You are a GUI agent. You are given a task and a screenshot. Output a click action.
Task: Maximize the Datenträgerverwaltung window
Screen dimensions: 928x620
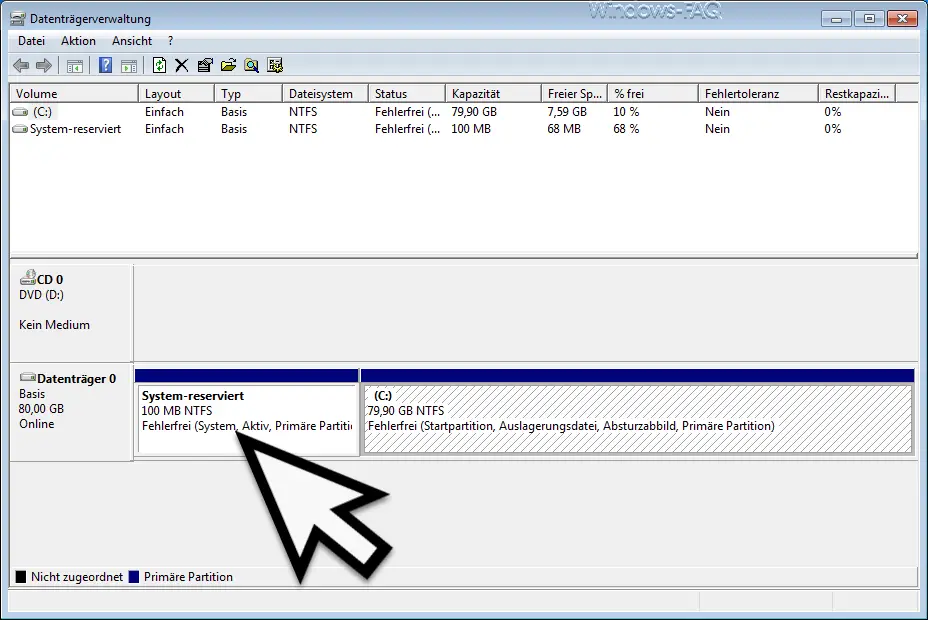(869, 19)
